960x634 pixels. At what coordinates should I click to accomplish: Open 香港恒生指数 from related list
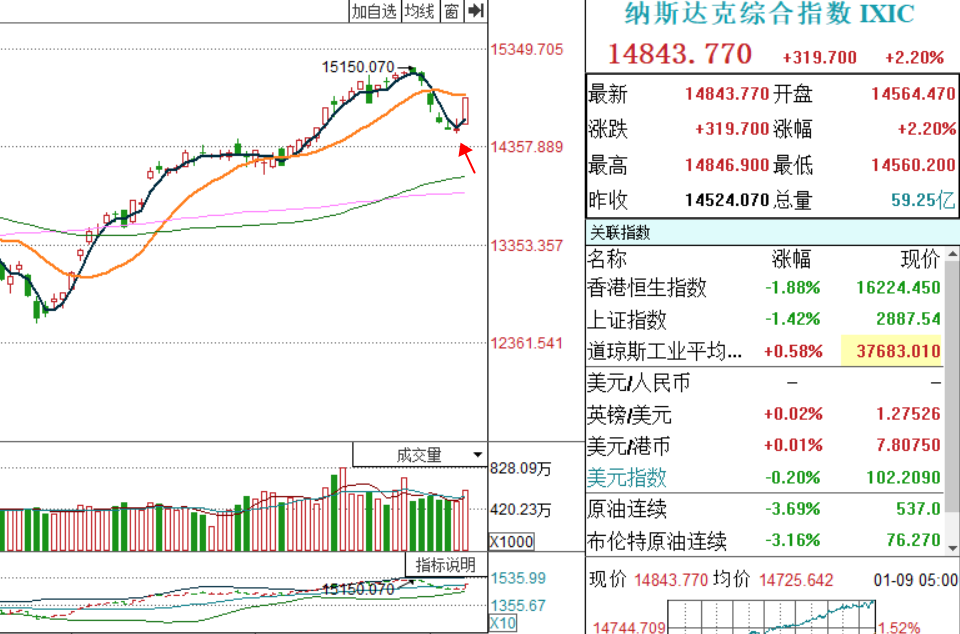tap(647, 288)
